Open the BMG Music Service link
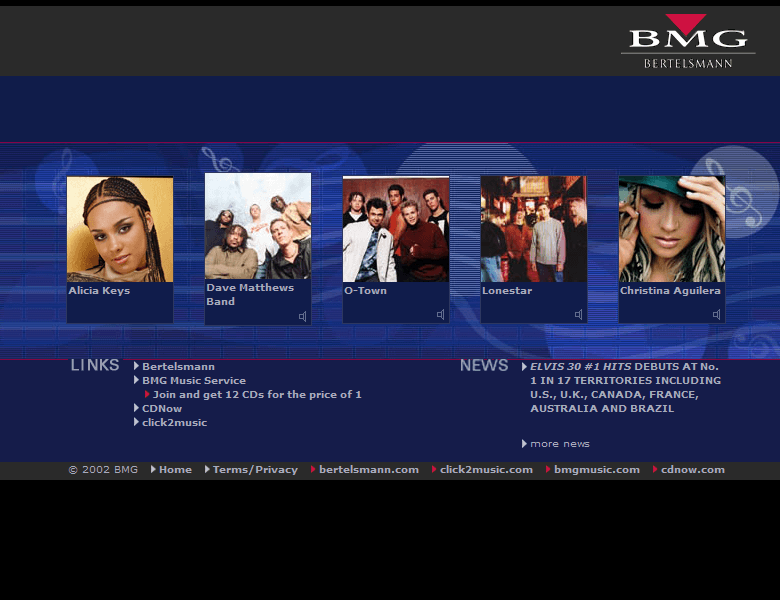This screenshot has width=780, height=600. click(x=194, y=381)
